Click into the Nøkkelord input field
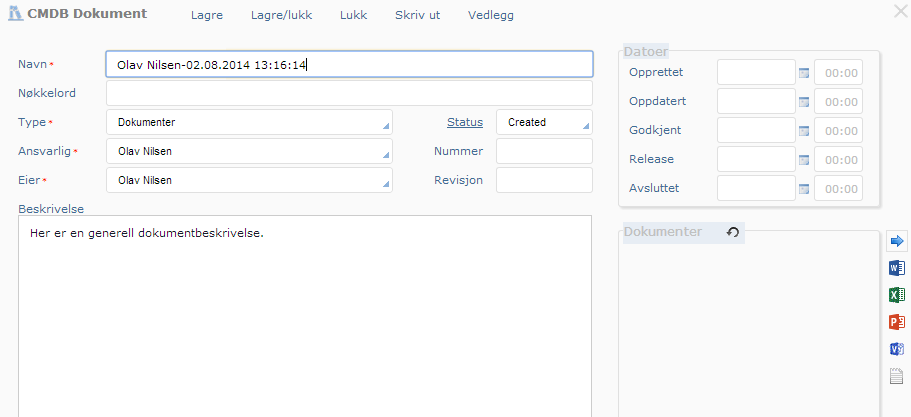911x417 pixels. click(349, 93)
